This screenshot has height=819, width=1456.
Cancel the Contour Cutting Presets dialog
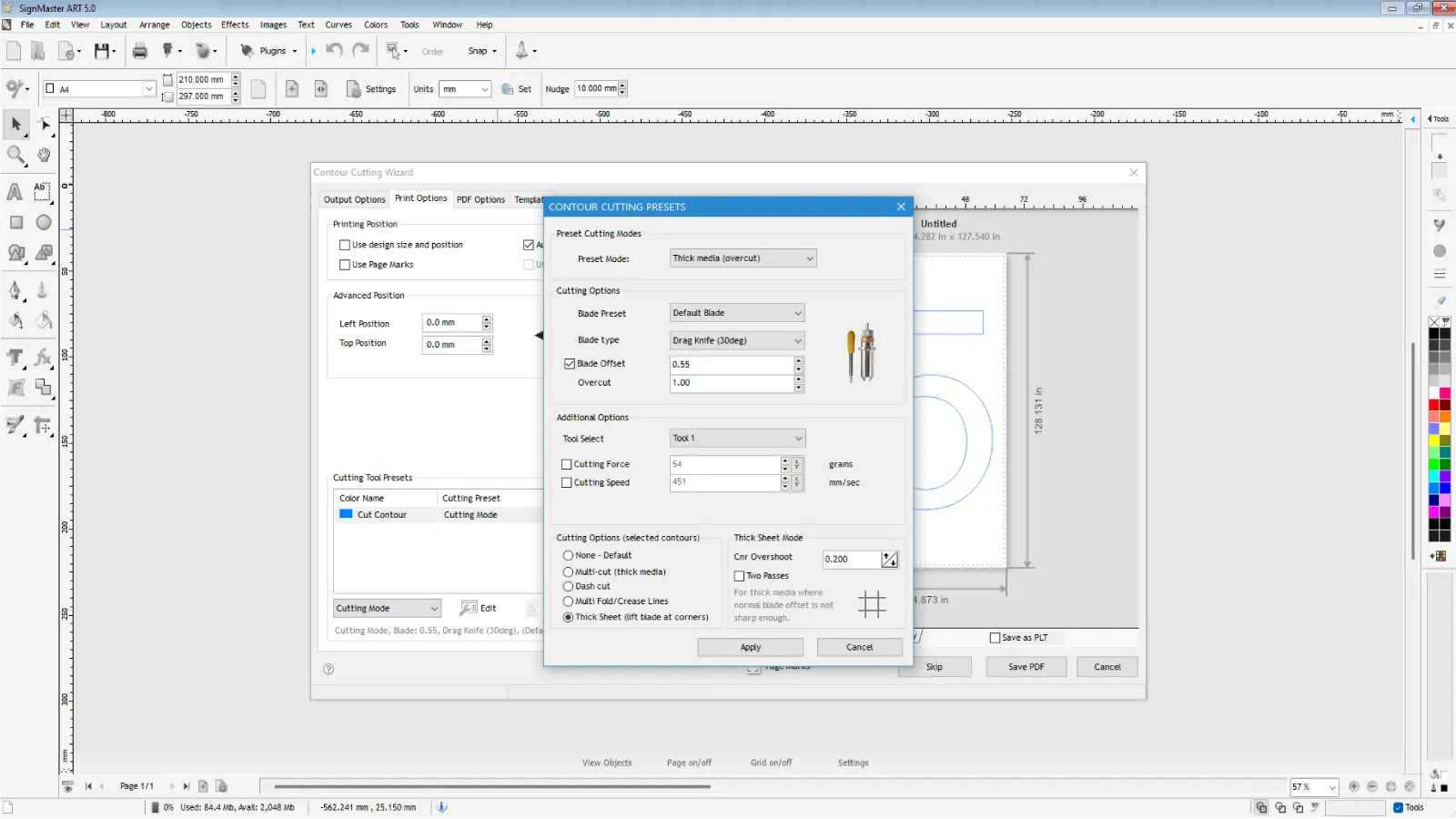point(860,647)
